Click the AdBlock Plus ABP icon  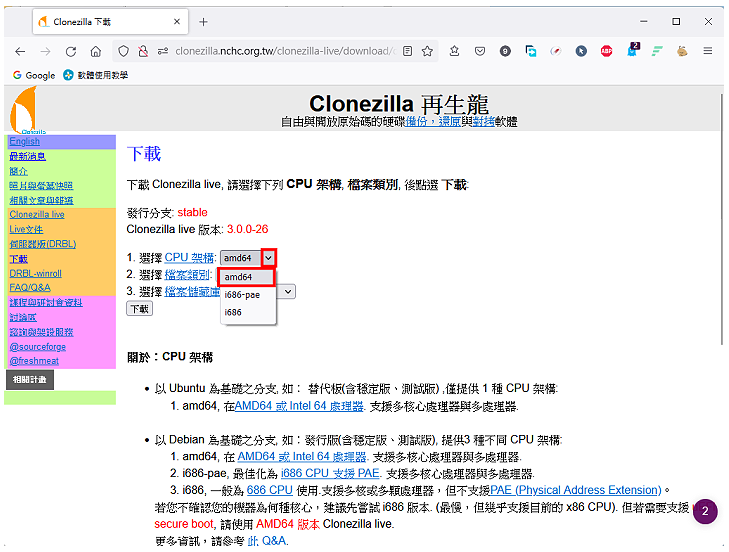606,51
